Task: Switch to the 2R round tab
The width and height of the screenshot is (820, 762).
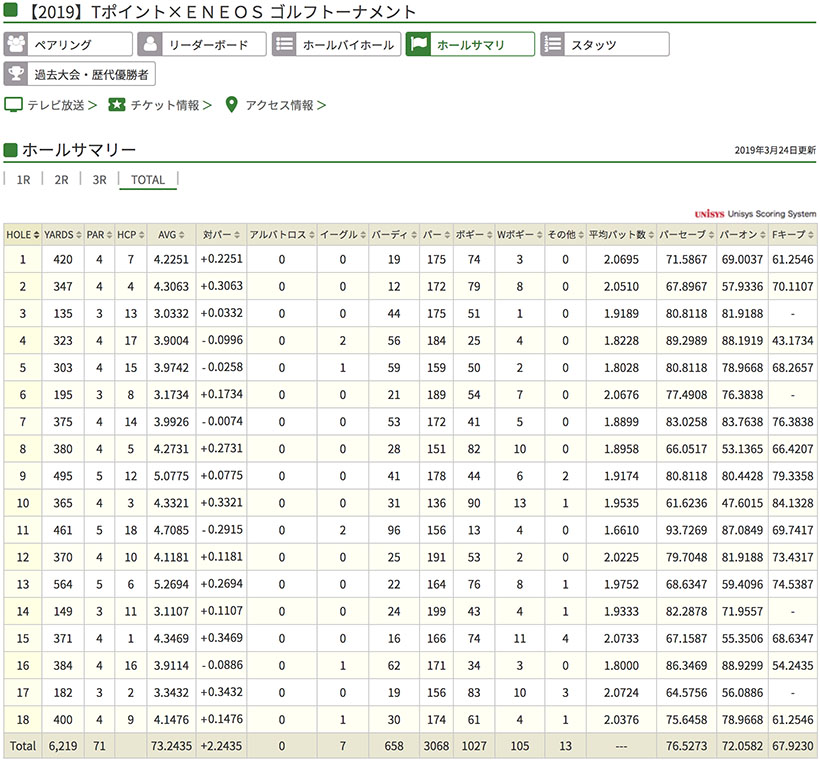Action: (x=62, y=180)
